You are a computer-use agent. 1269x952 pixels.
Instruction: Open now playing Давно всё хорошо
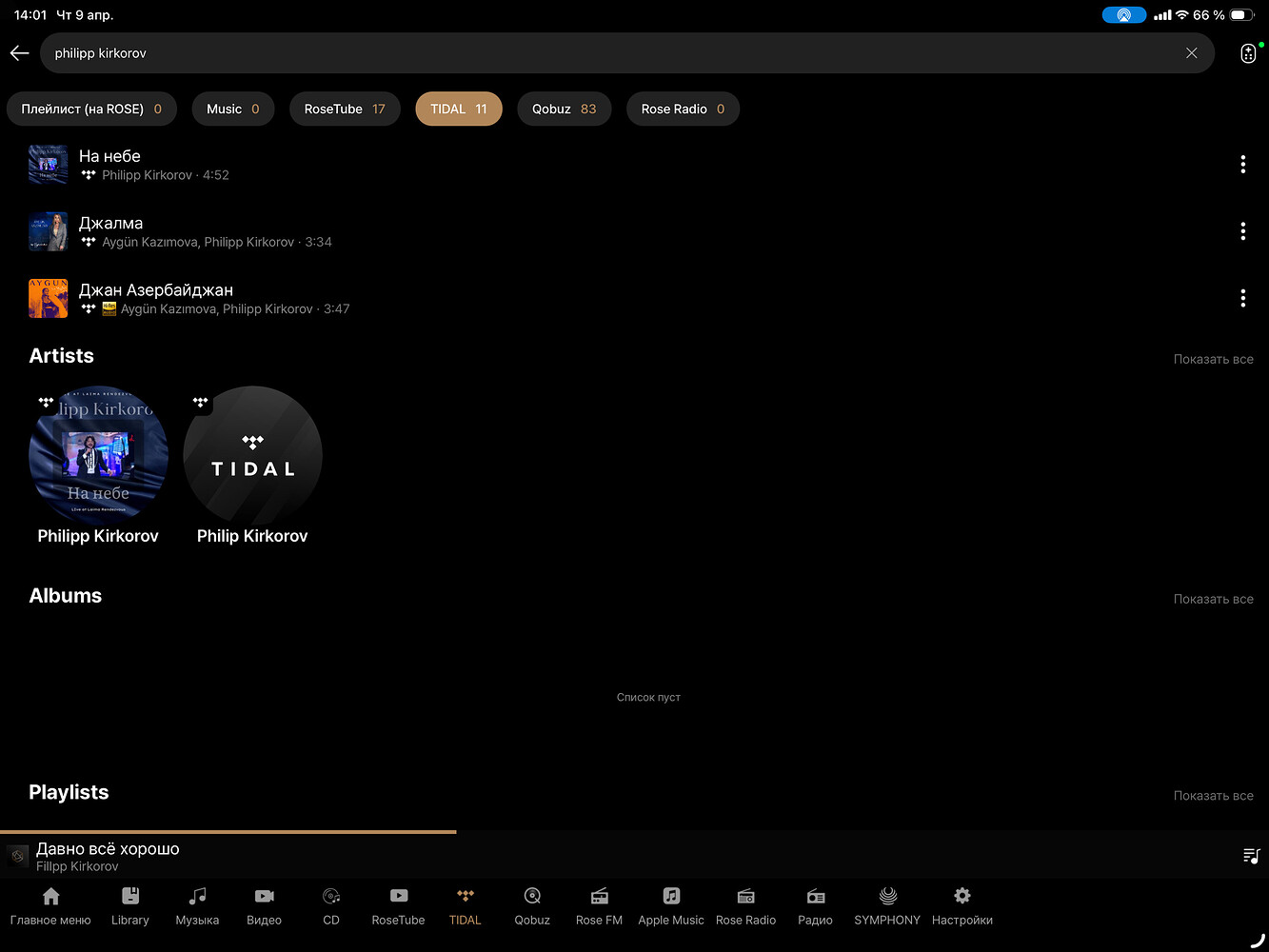[x=108, y=849]
